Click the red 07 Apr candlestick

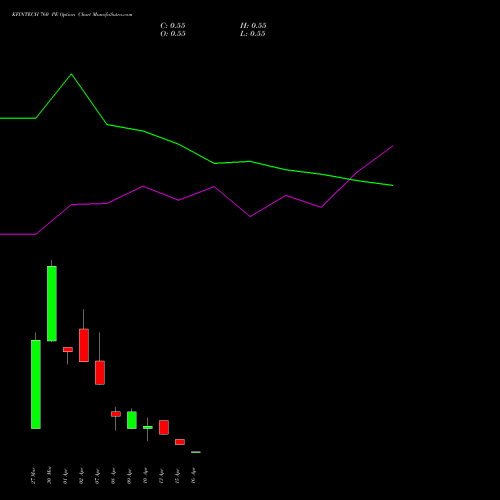[x=100, y=372]
